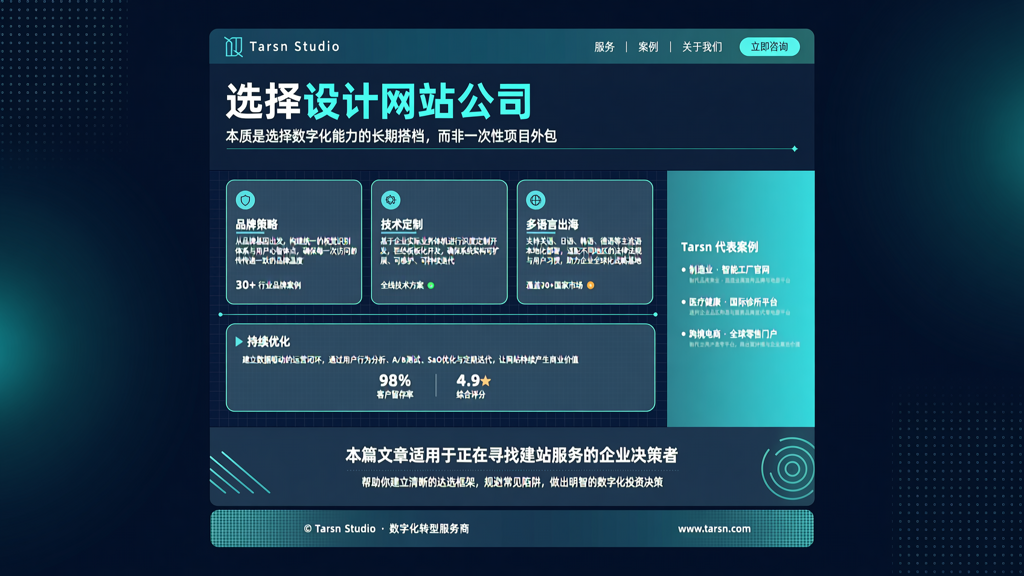Click the Tarsn Studio brand name
The image size is (1024, 576).
click(295, 46)
